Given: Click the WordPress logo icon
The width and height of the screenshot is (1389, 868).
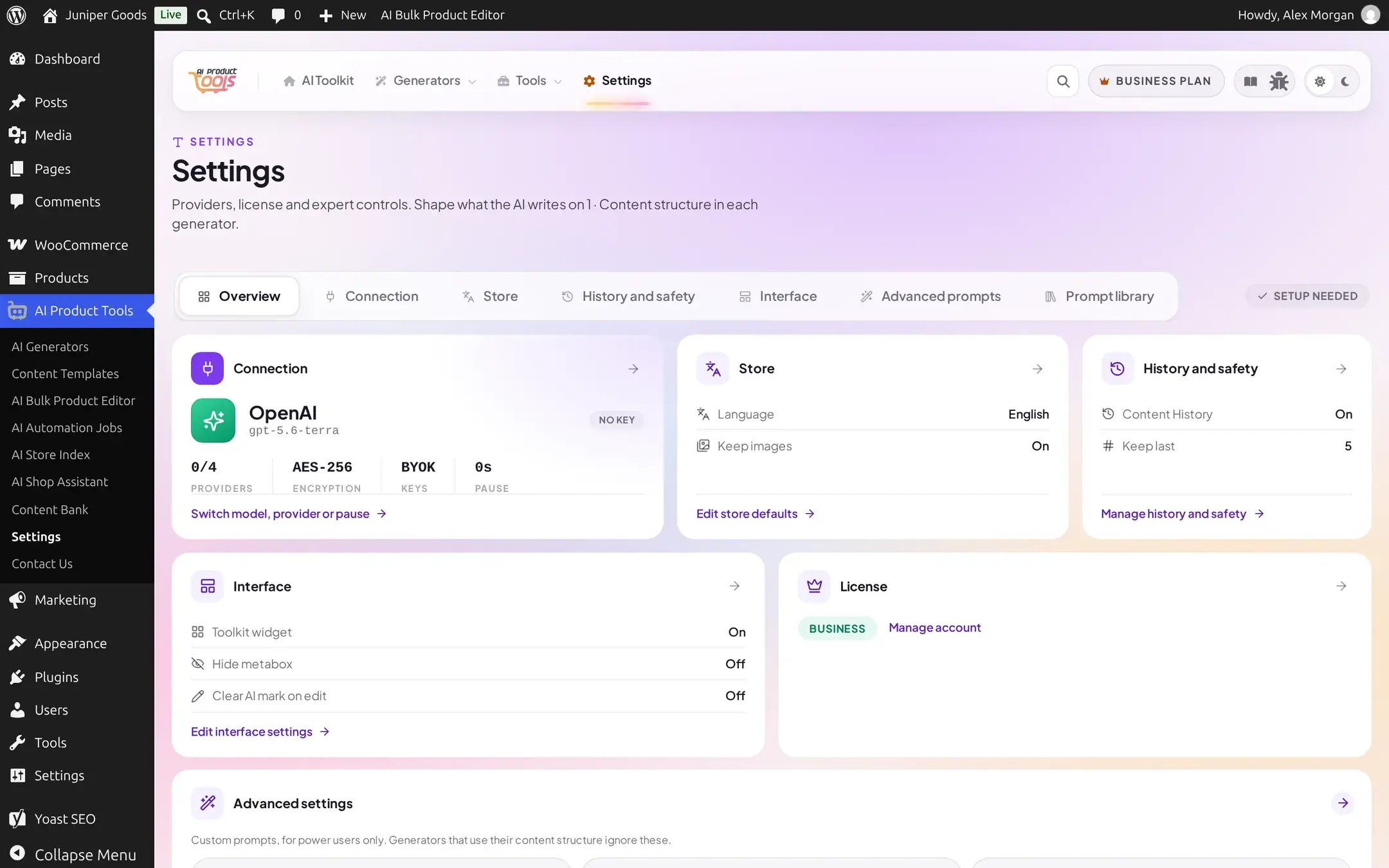Looking at the screenshot, I should coord(16,15).
